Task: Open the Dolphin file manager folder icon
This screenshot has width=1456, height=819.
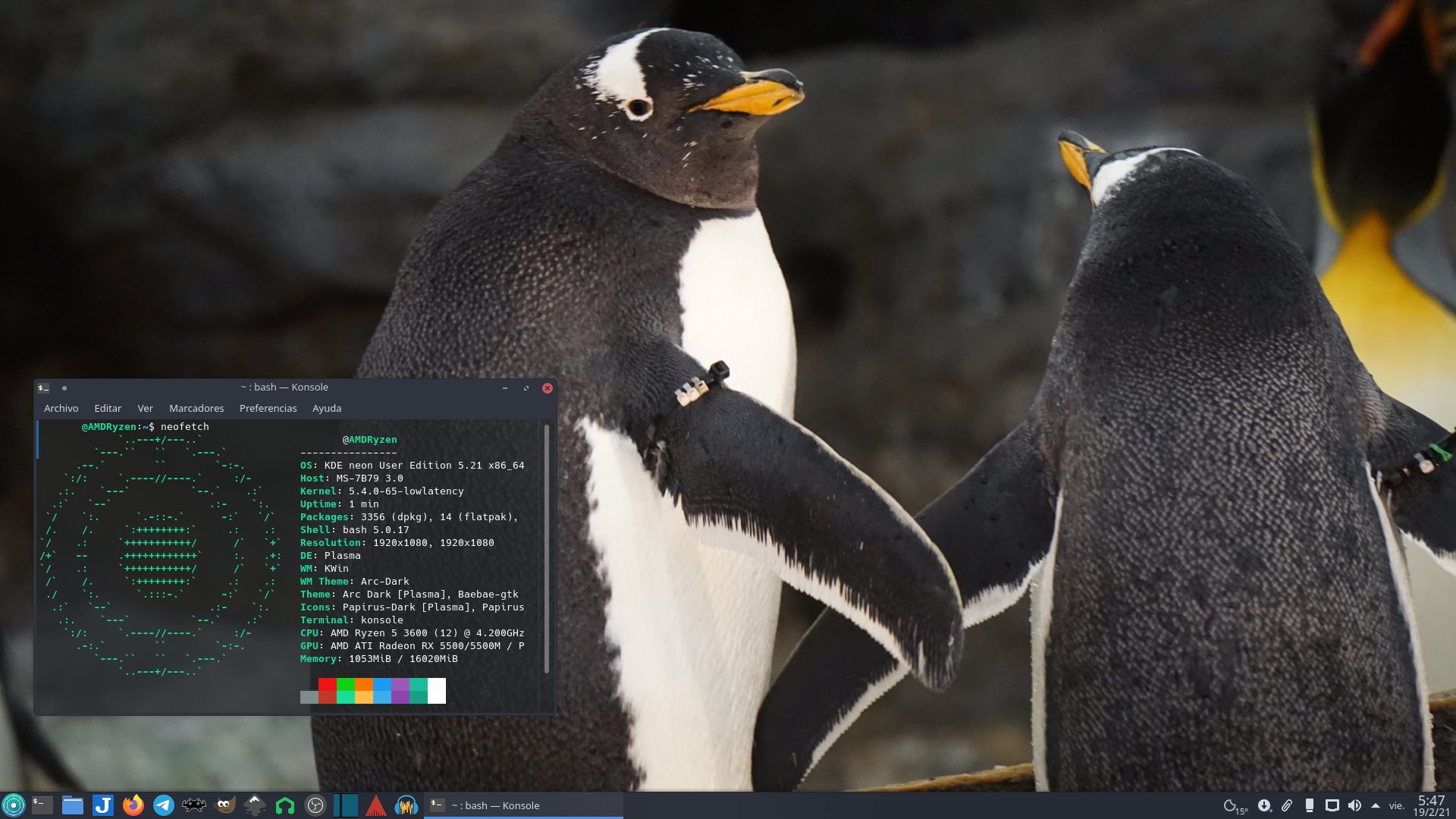Action: (x=73, y=805)
